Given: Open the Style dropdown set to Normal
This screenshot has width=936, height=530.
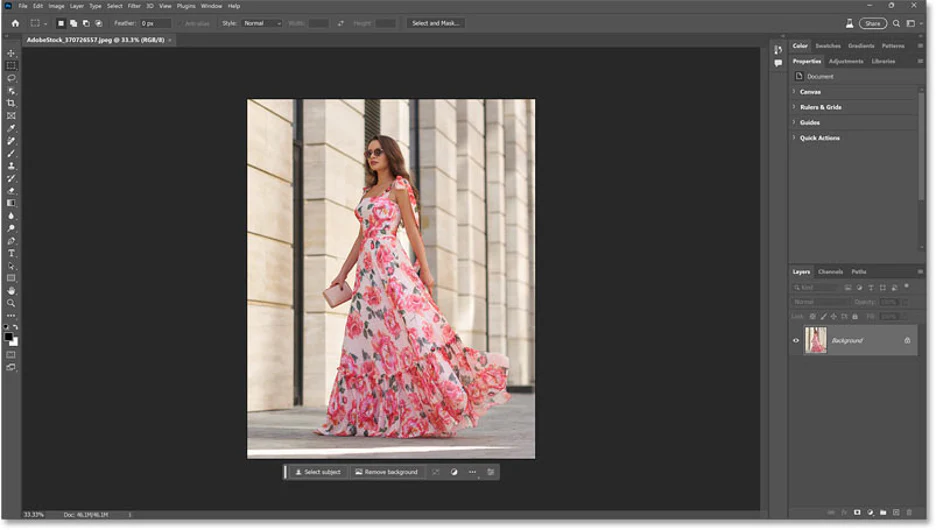Looking at the screenshot, I should [261, 23].
